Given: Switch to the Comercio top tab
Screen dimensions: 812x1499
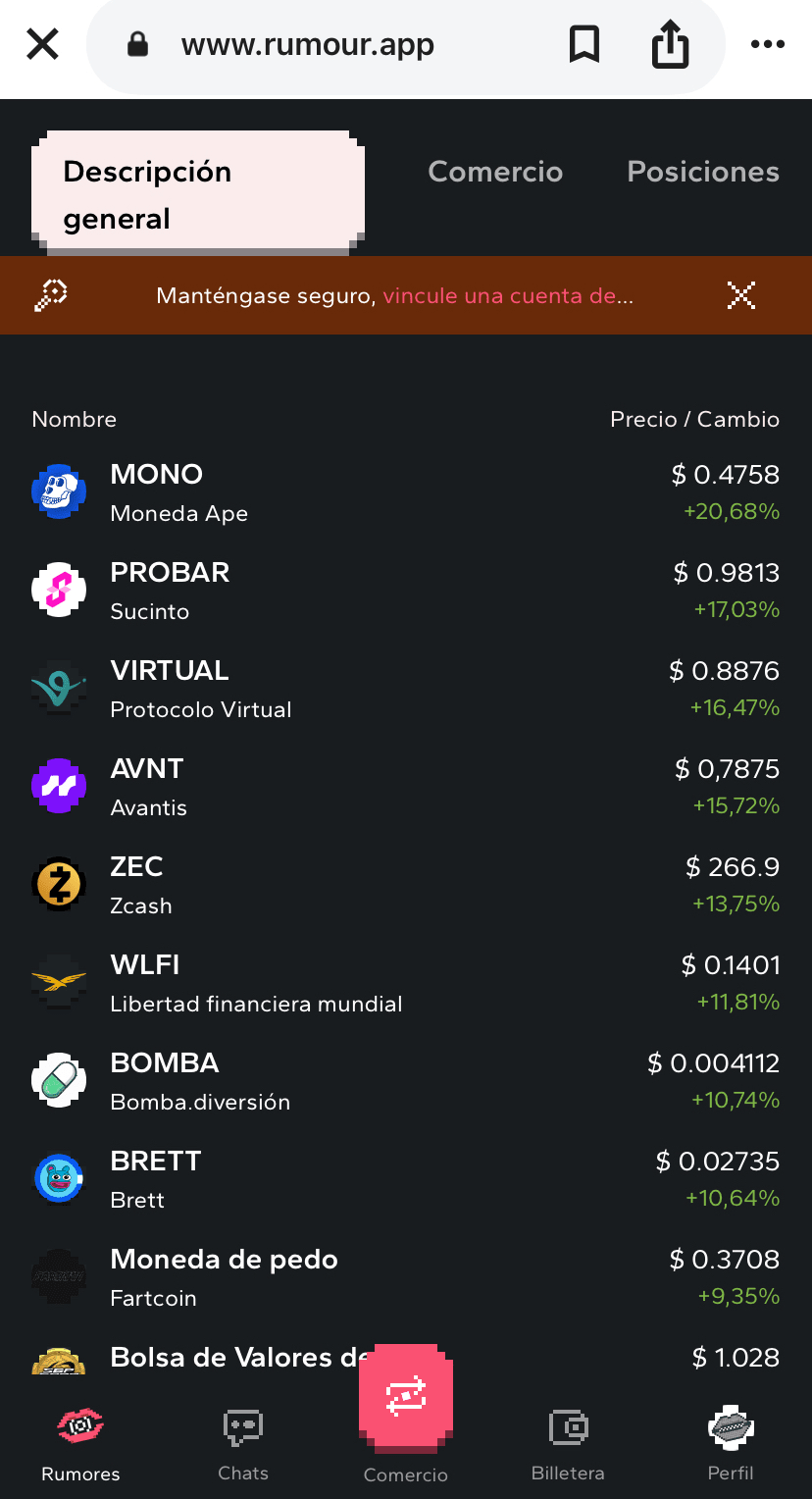Looking at the screenshot, I should point(495,172).
